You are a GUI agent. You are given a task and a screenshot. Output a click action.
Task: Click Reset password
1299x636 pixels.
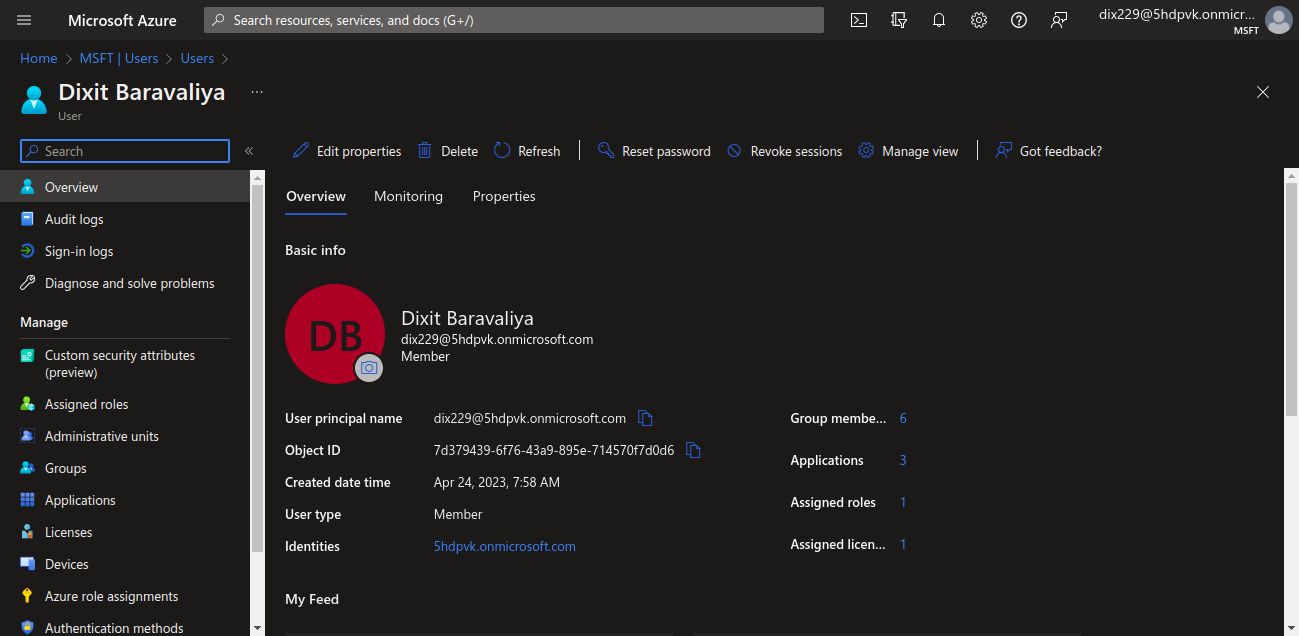pos(654,151)
